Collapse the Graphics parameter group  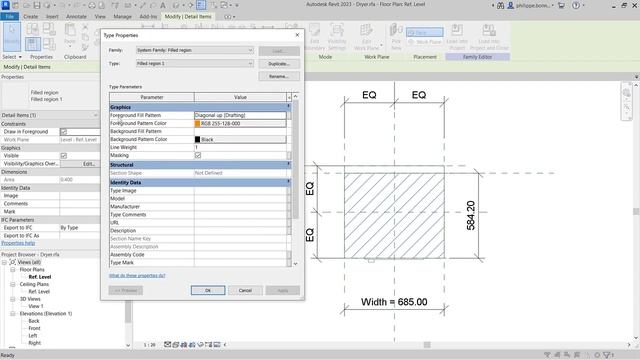coord(289,107)
